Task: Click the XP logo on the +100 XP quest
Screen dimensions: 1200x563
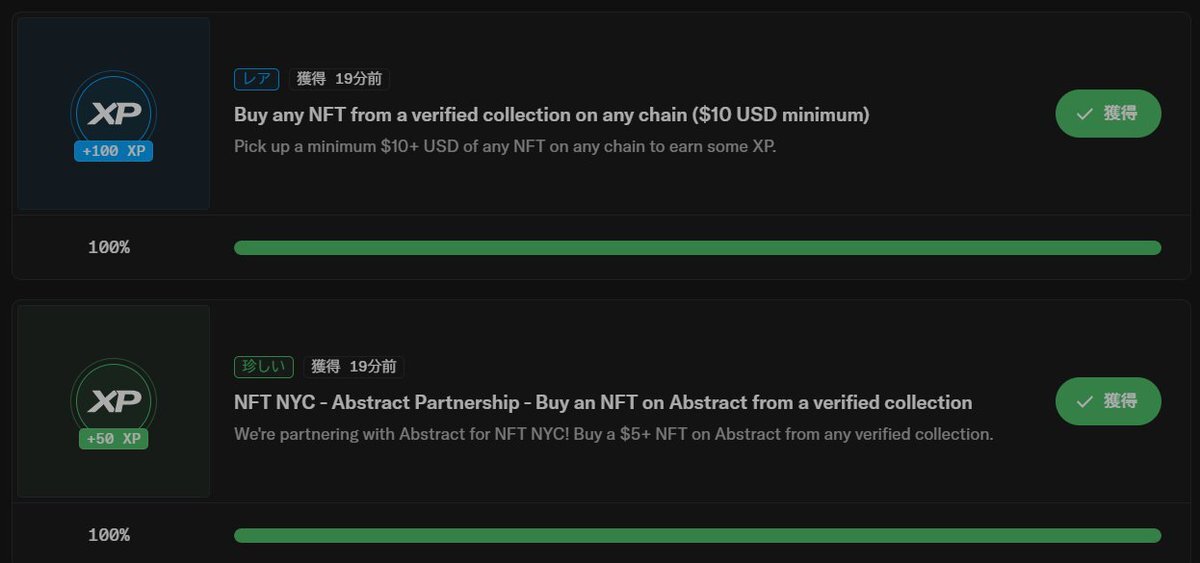Action: coord(114,113)
